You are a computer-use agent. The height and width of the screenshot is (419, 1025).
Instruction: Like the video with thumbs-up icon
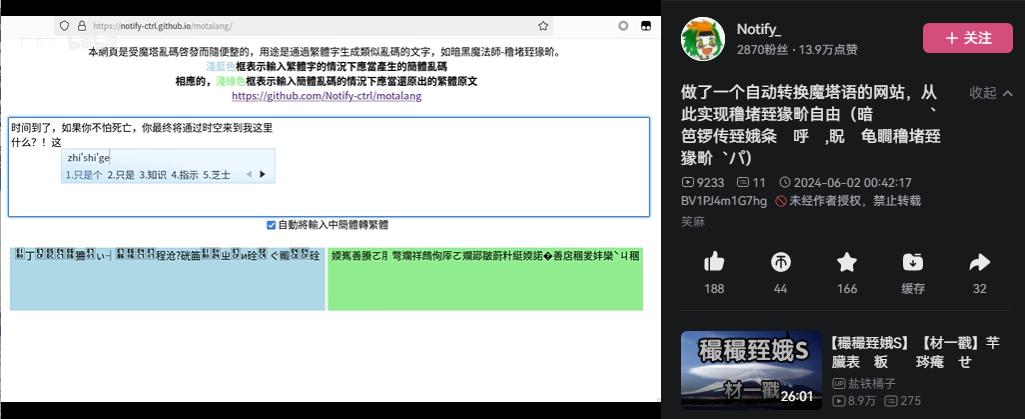pyautogui.click(x=713, y=262)
